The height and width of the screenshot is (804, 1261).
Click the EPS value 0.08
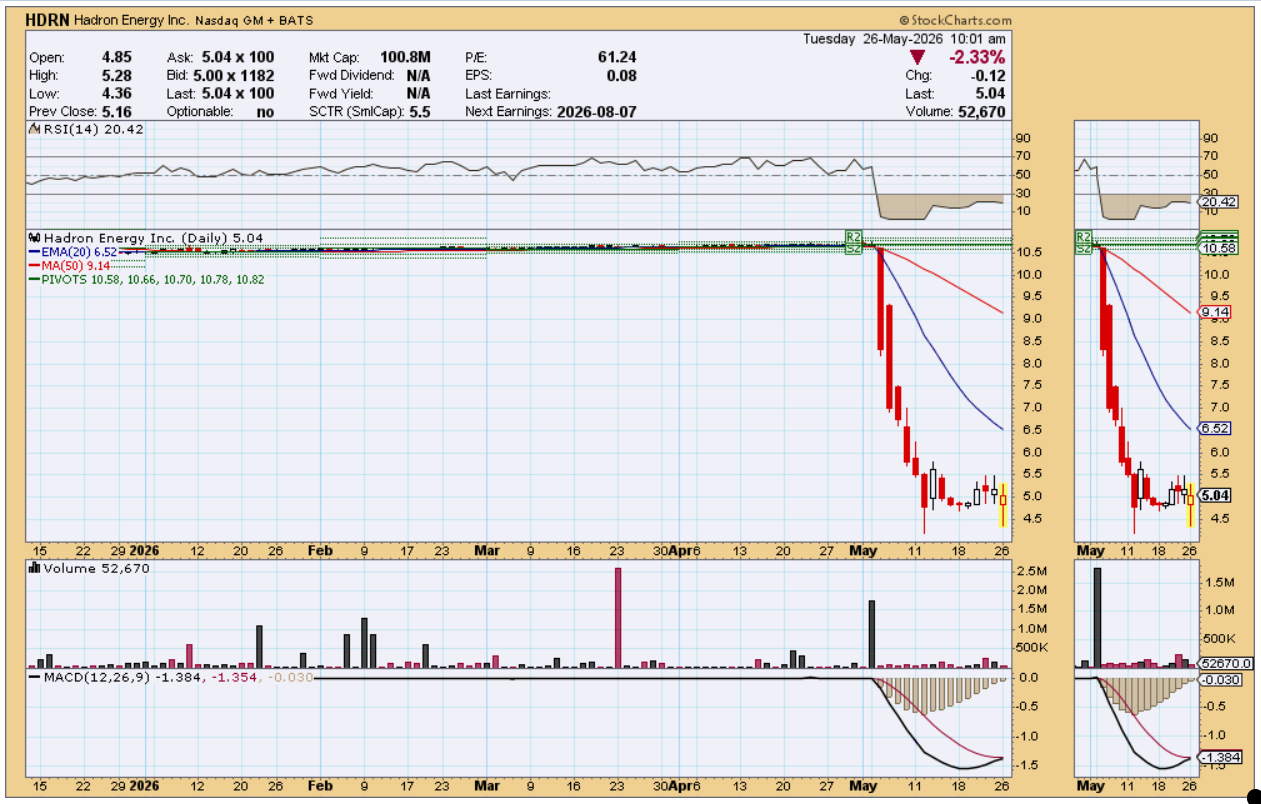pyautogui.click(x=622, y=76)
